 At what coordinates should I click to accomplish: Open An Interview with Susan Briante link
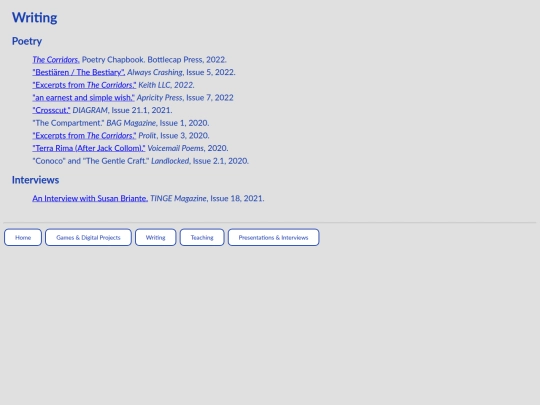click(x=90, y=199)
